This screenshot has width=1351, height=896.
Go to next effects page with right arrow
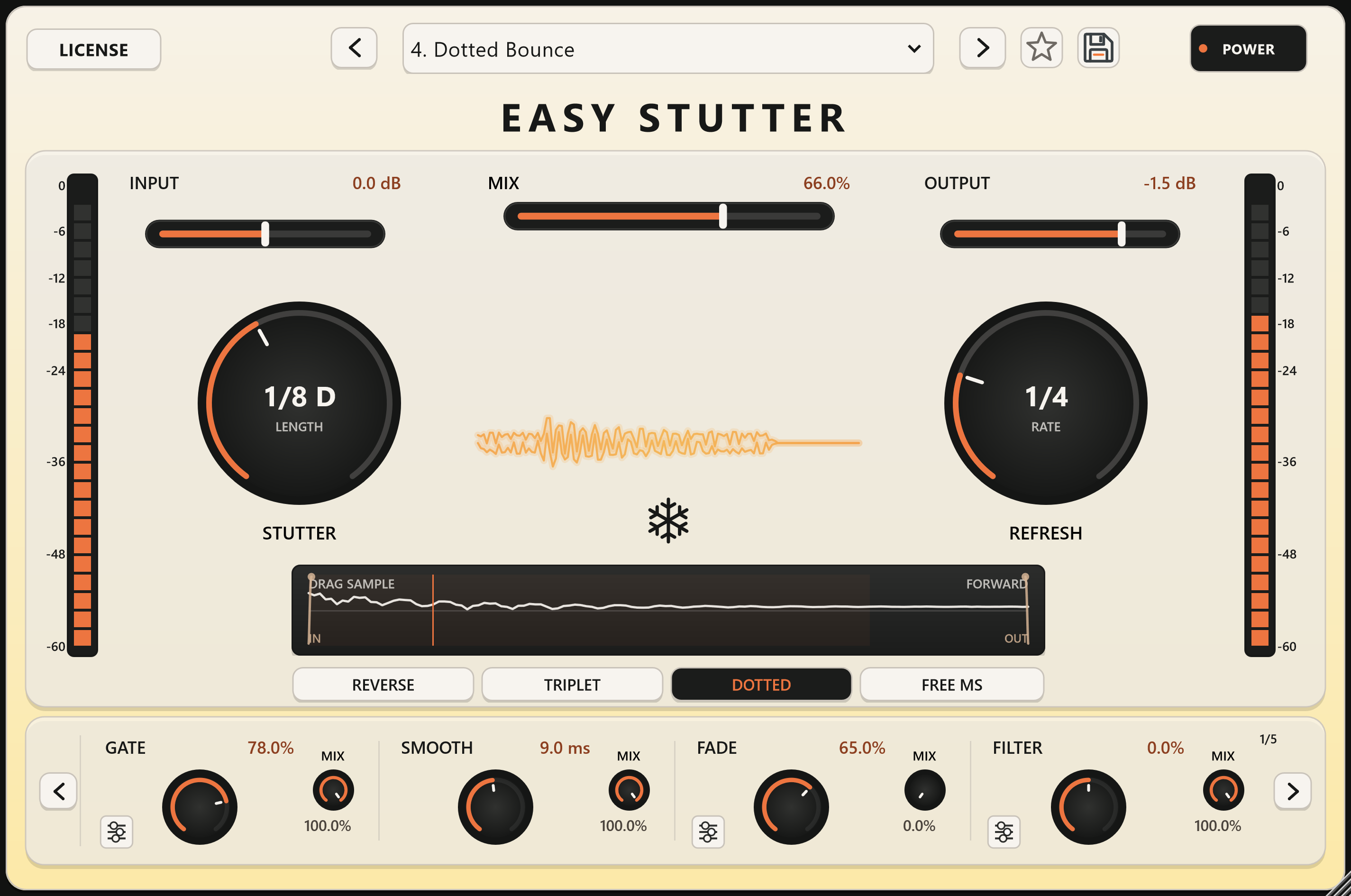(x=1292, y=791)
